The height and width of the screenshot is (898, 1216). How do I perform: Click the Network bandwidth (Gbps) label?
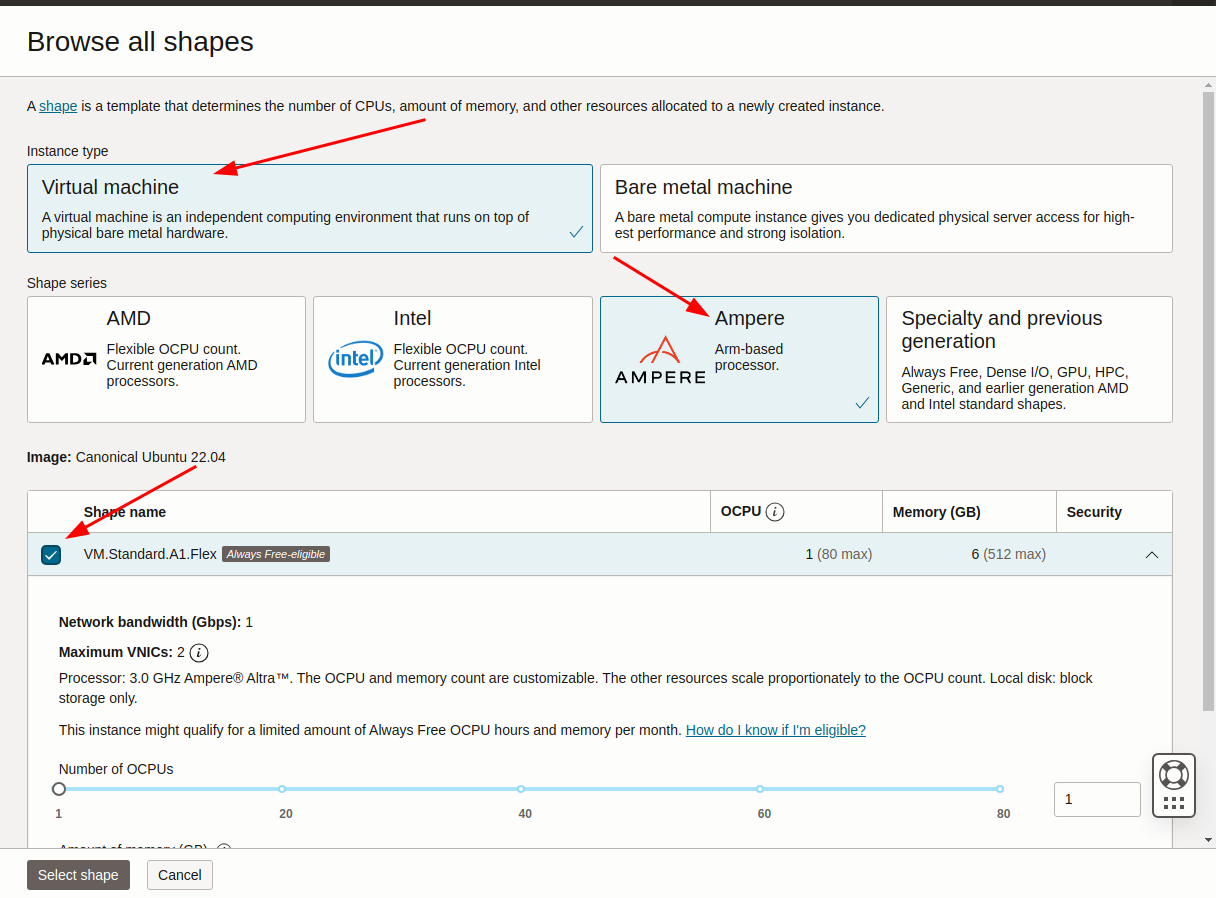150,622
